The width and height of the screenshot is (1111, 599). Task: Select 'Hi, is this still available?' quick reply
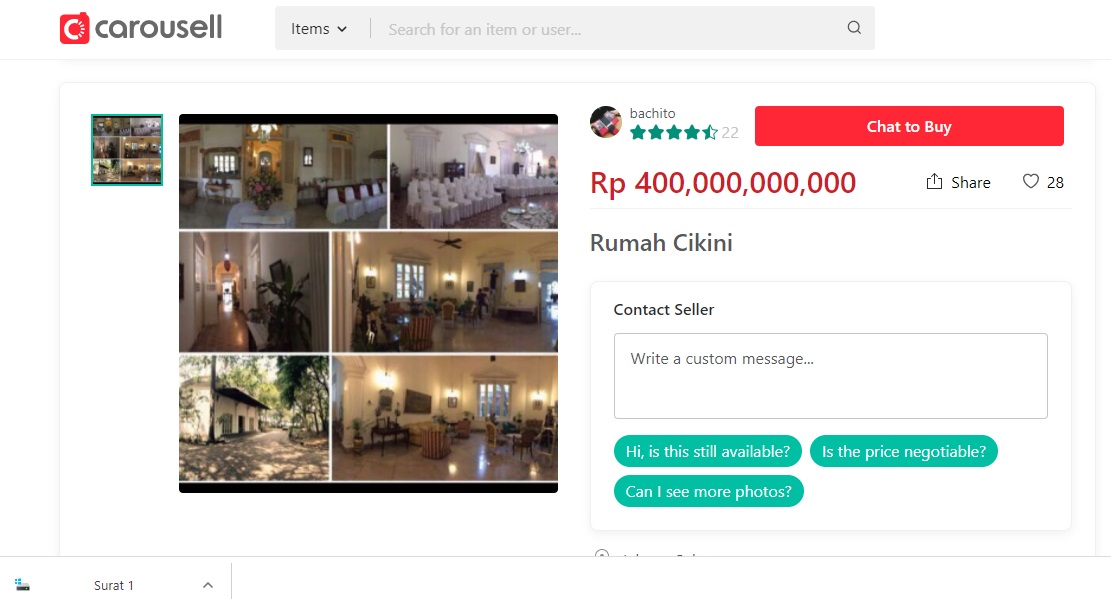[707, 452]
